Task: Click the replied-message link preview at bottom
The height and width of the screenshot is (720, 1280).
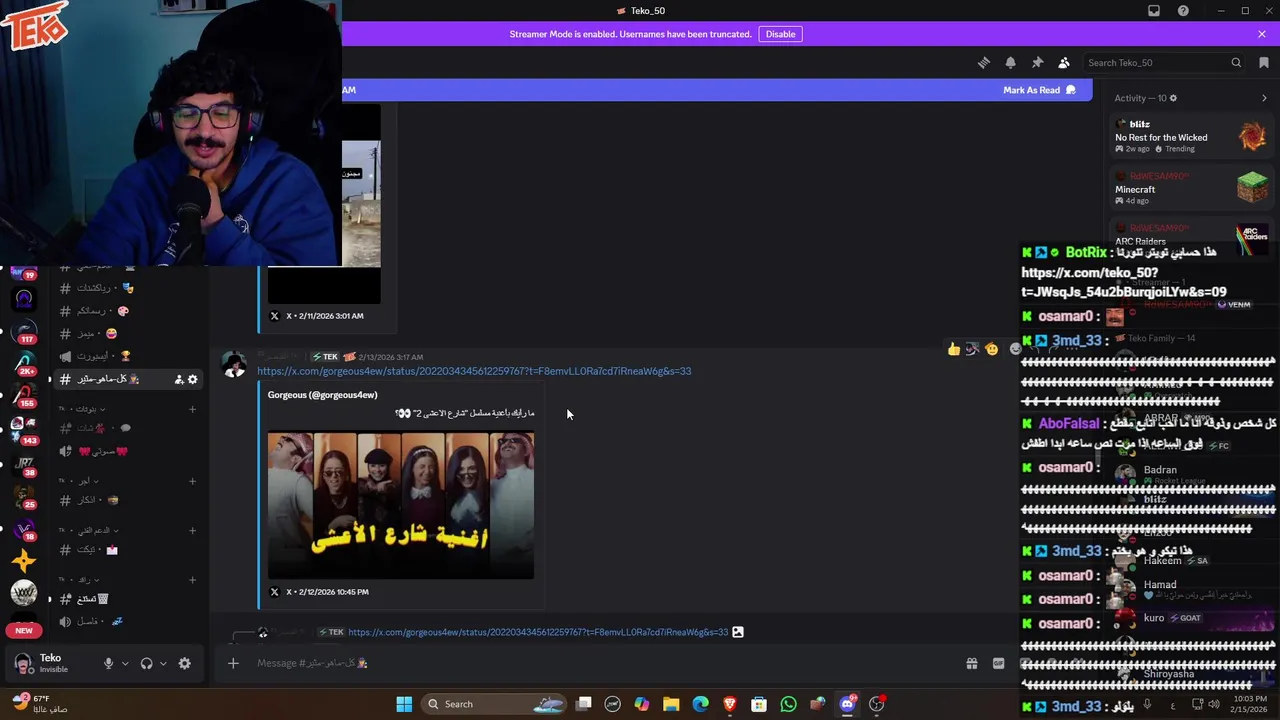Action: [538, 632]
